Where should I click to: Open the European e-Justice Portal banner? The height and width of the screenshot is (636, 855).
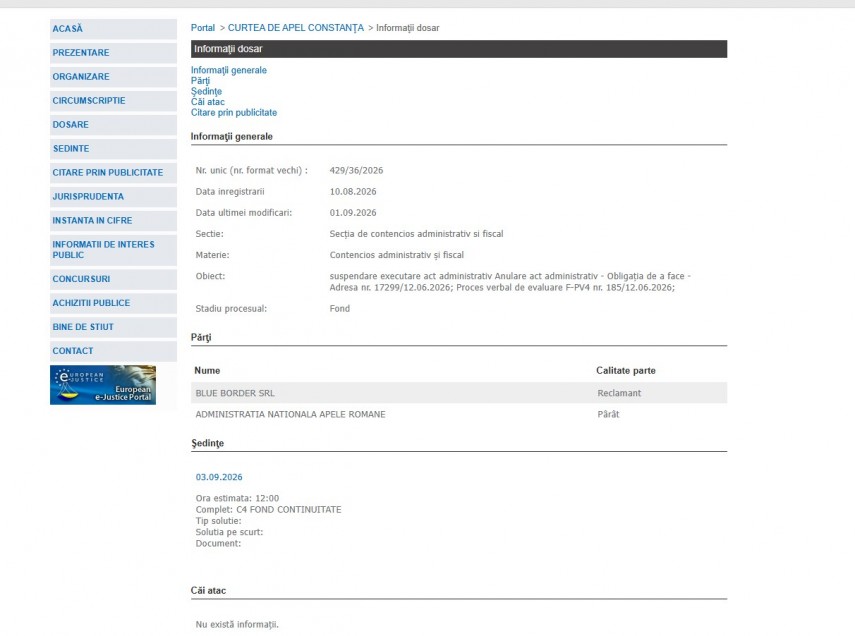103,385
